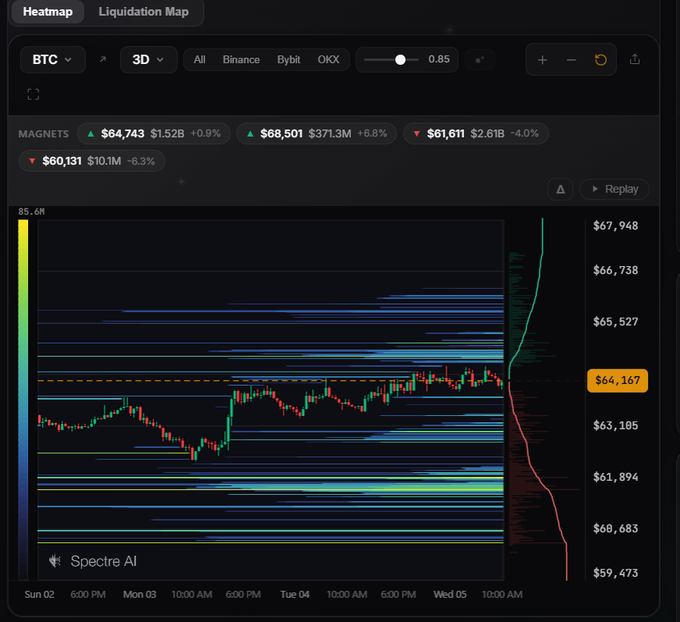The height and width of the screenshot is (622, 680).
Task: Click the $67,948 price axis label
Action: 616,226
